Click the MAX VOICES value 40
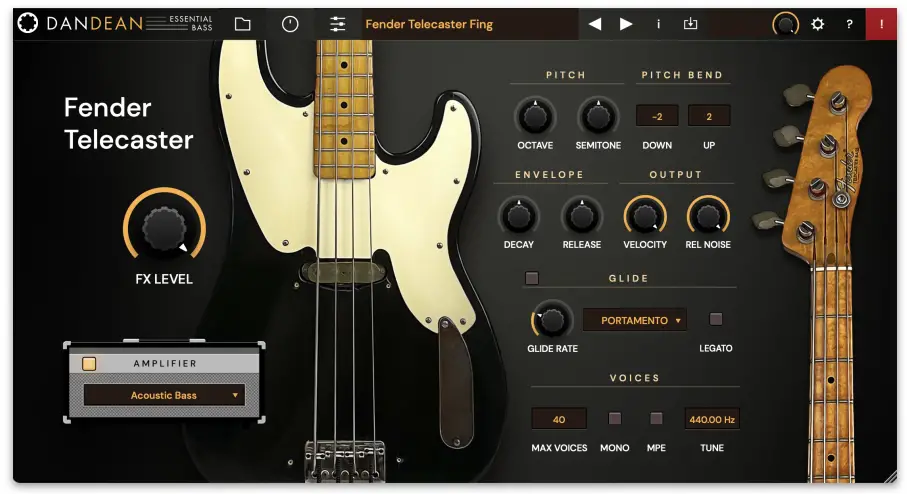The height and width of the screenshot is (494, 907). [559, 419]
